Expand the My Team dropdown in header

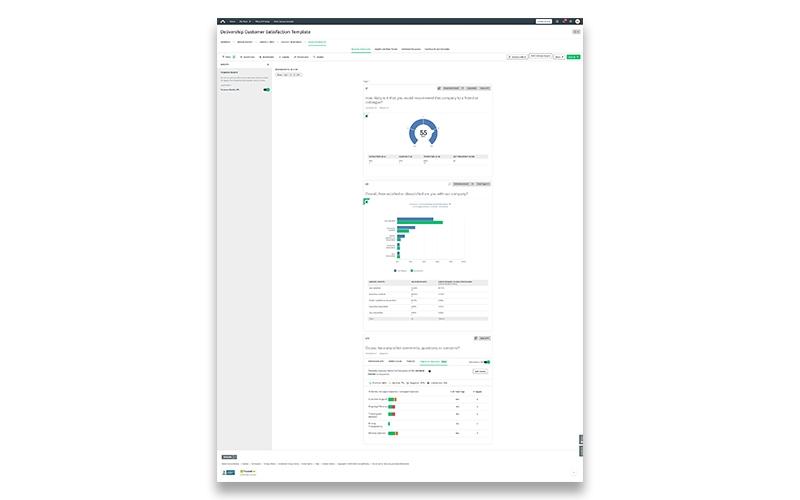pyautogui.click(x=245, y=21)
